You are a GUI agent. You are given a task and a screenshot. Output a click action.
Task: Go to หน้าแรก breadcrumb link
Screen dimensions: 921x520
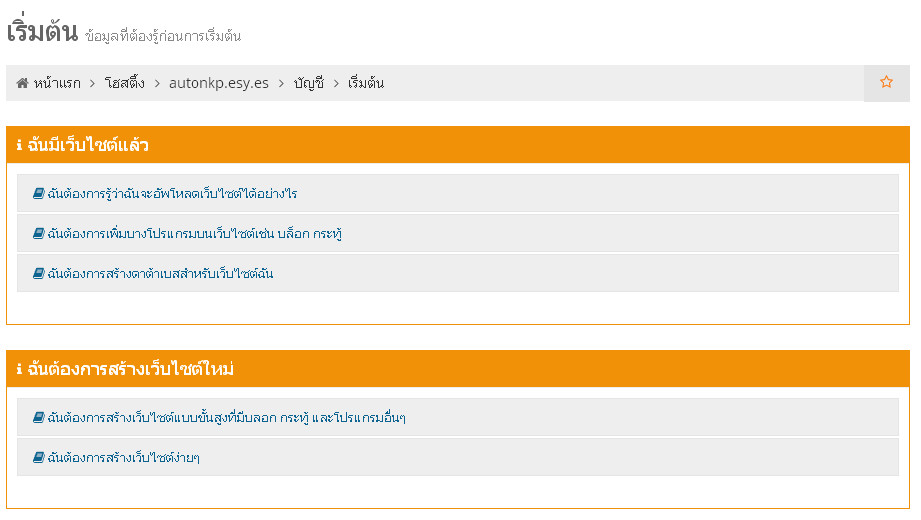click(x=56, y=83)
